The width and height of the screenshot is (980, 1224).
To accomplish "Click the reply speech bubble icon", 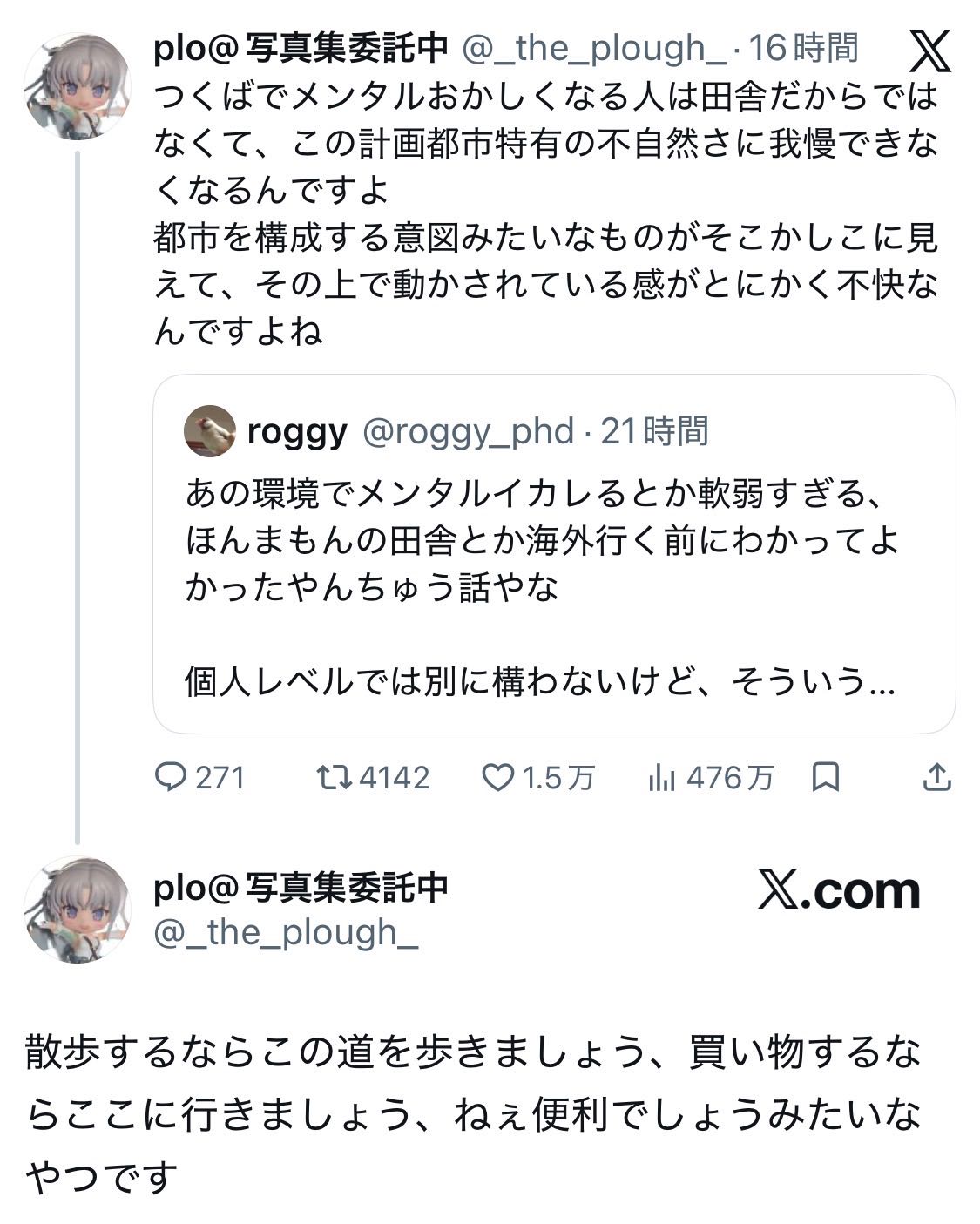I will (x=169, y=776).
